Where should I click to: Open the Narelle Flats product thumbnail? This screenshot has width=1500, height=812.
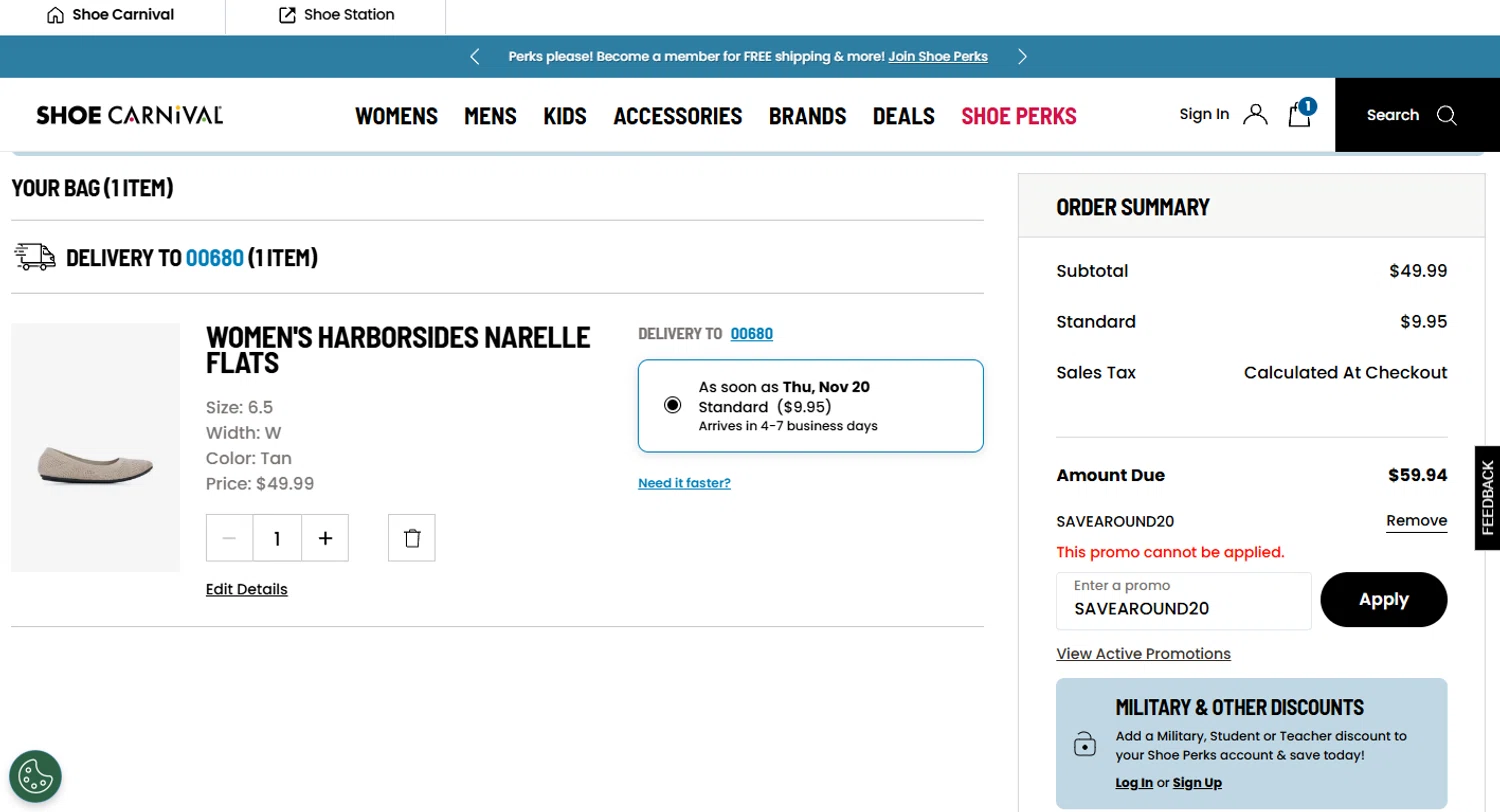(95, 447)
